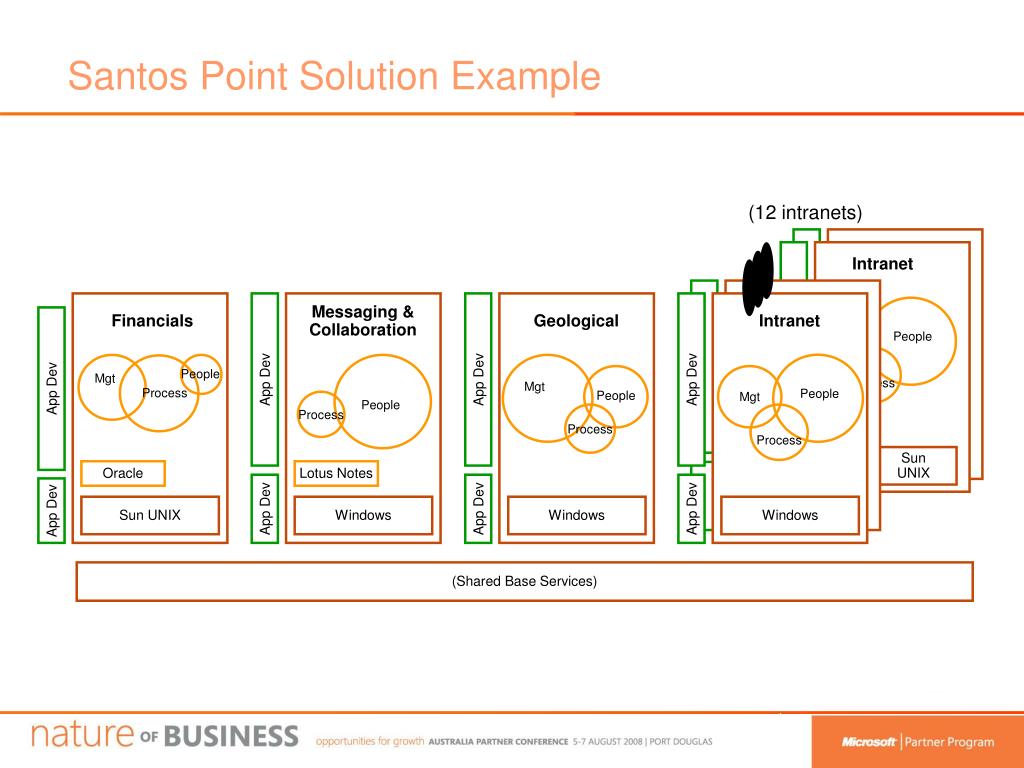Viewport: 1024px width, 768px height.
Task: Click the "AUSTRALIA PARTNER CONFERENCE" footer text
Action: coord(498,742)
